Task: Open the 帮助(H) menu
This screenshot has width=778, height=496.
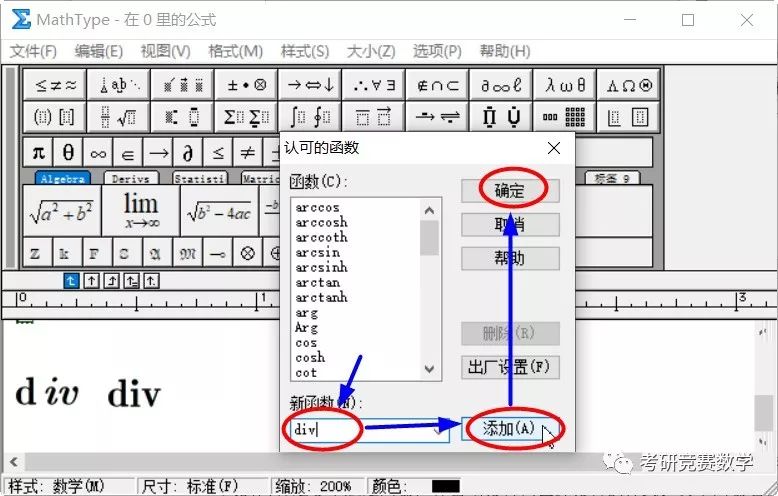Action: pos(505,51)
